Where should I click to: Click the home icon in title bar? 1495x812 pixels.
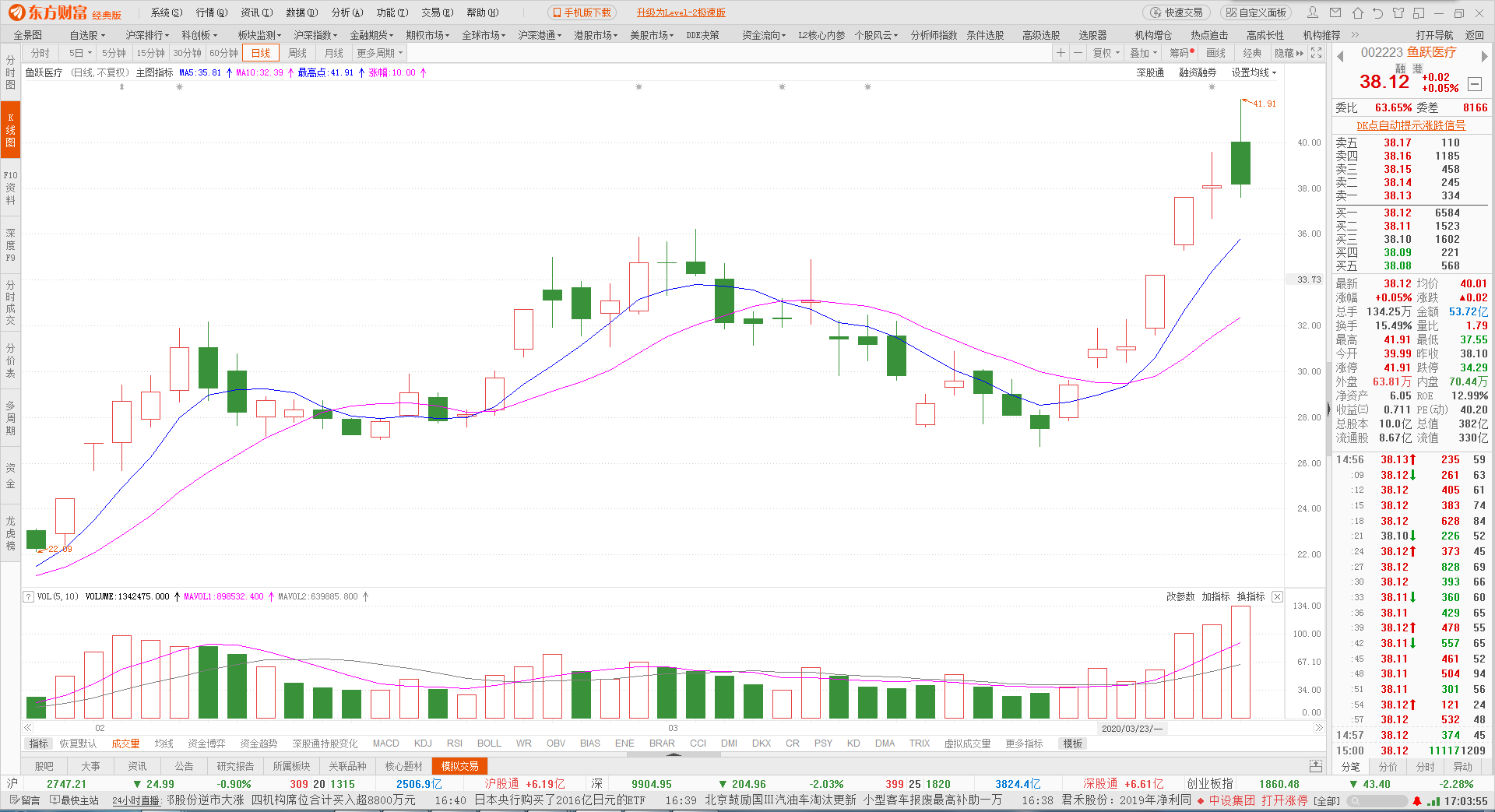(1357, 12)
